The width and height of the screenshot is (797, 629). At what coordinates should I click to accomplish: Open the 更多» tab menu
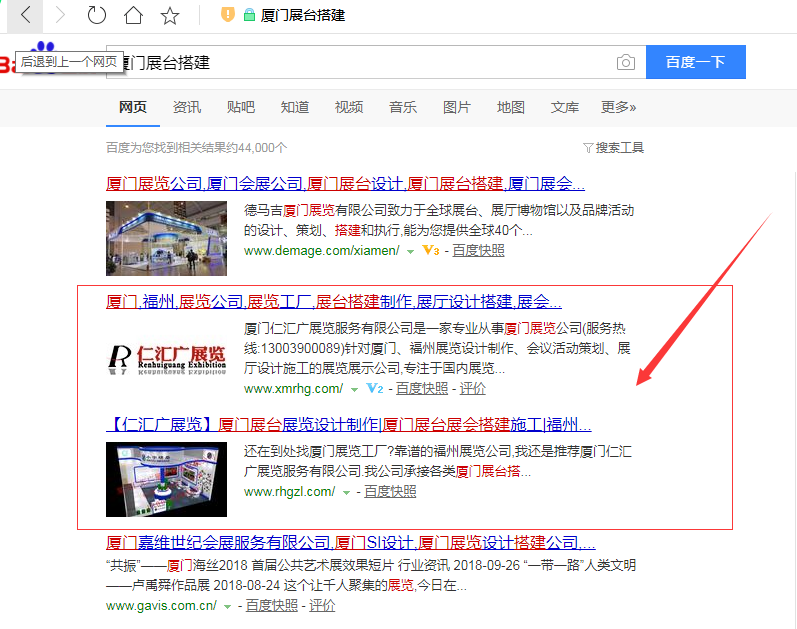(618, 107)
